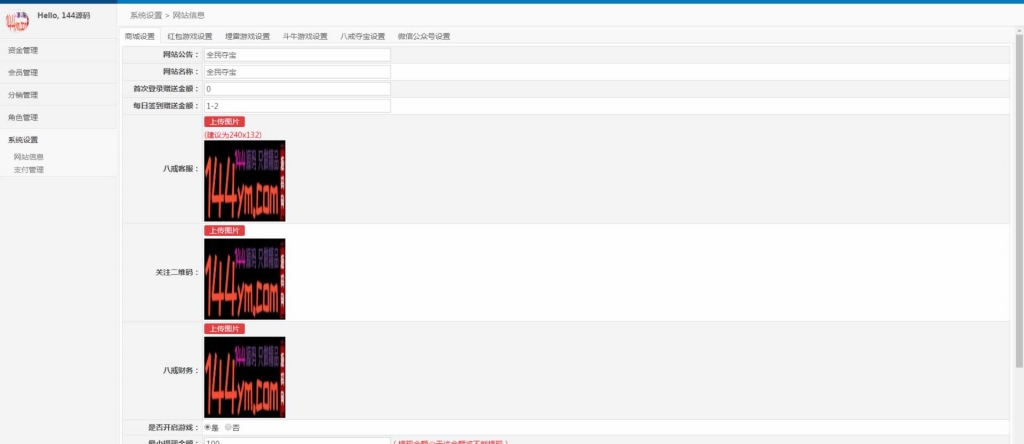
Task: Open the 分销管理 sidebar menu
Action: pos(23,95)
